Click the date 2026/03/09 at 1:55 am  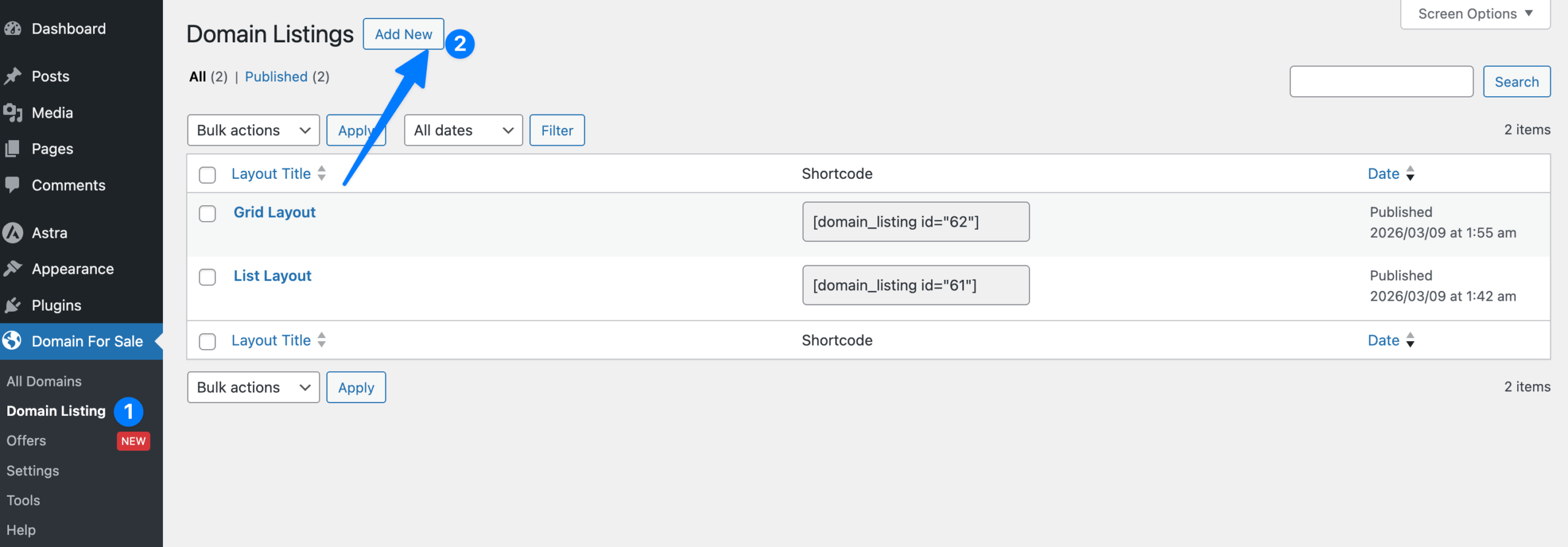point(1443,233)
